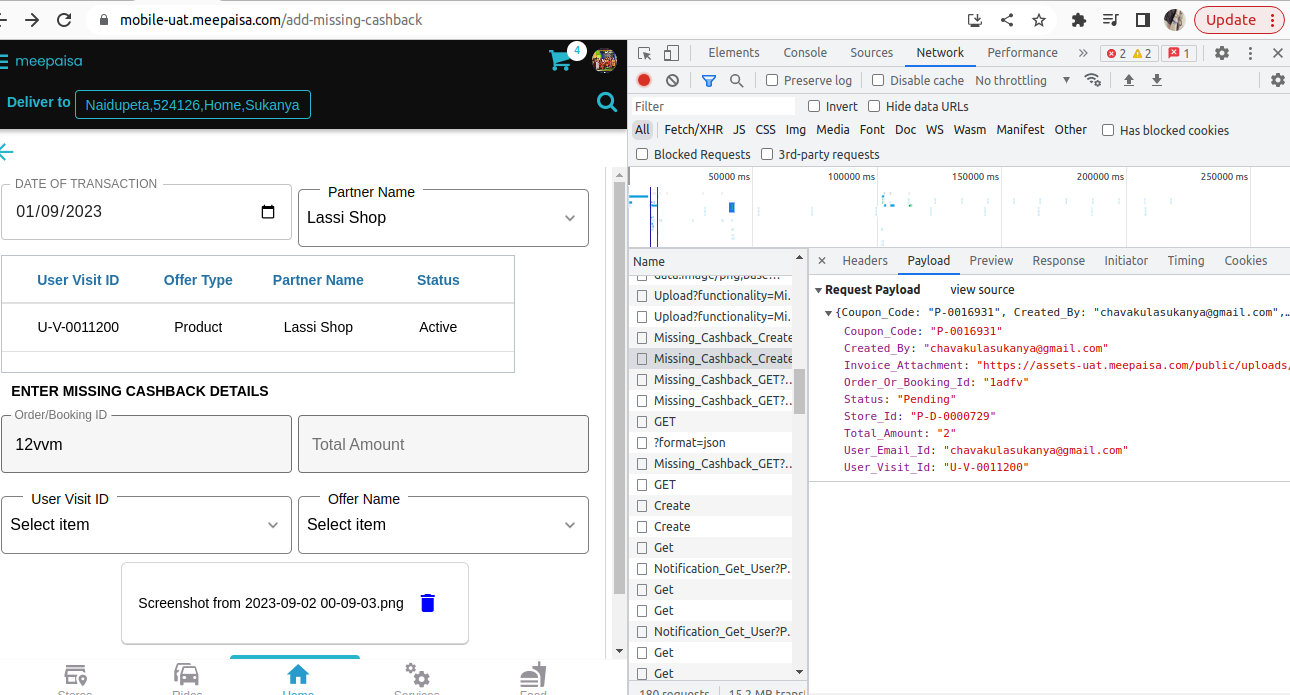Tick the checkbox beside the first Create request
Image resolution: width=1290 pixels, height=695 pixels.
tap(643, 505)
